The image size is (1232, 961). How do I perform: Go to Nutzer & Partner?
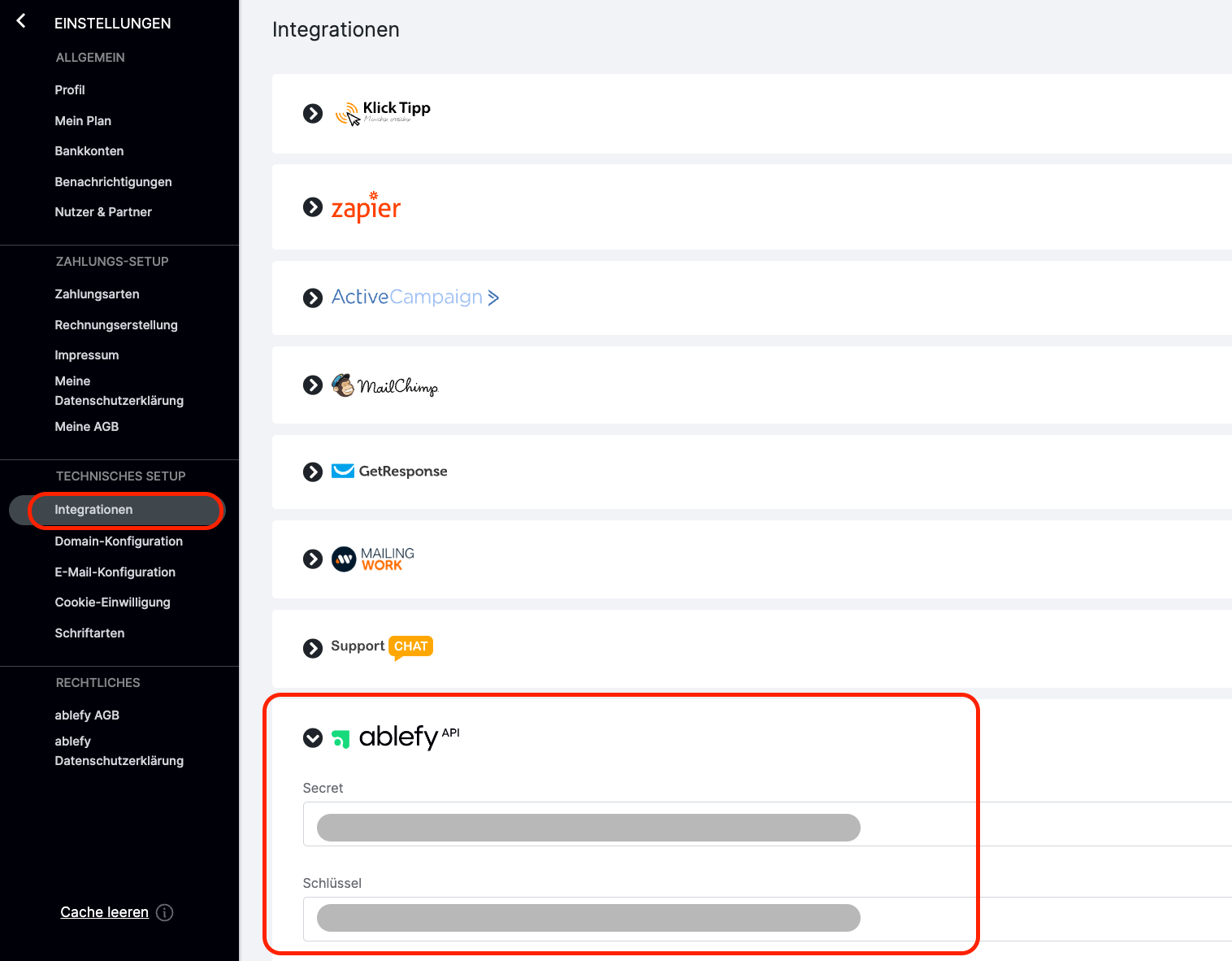click(103, 212)
